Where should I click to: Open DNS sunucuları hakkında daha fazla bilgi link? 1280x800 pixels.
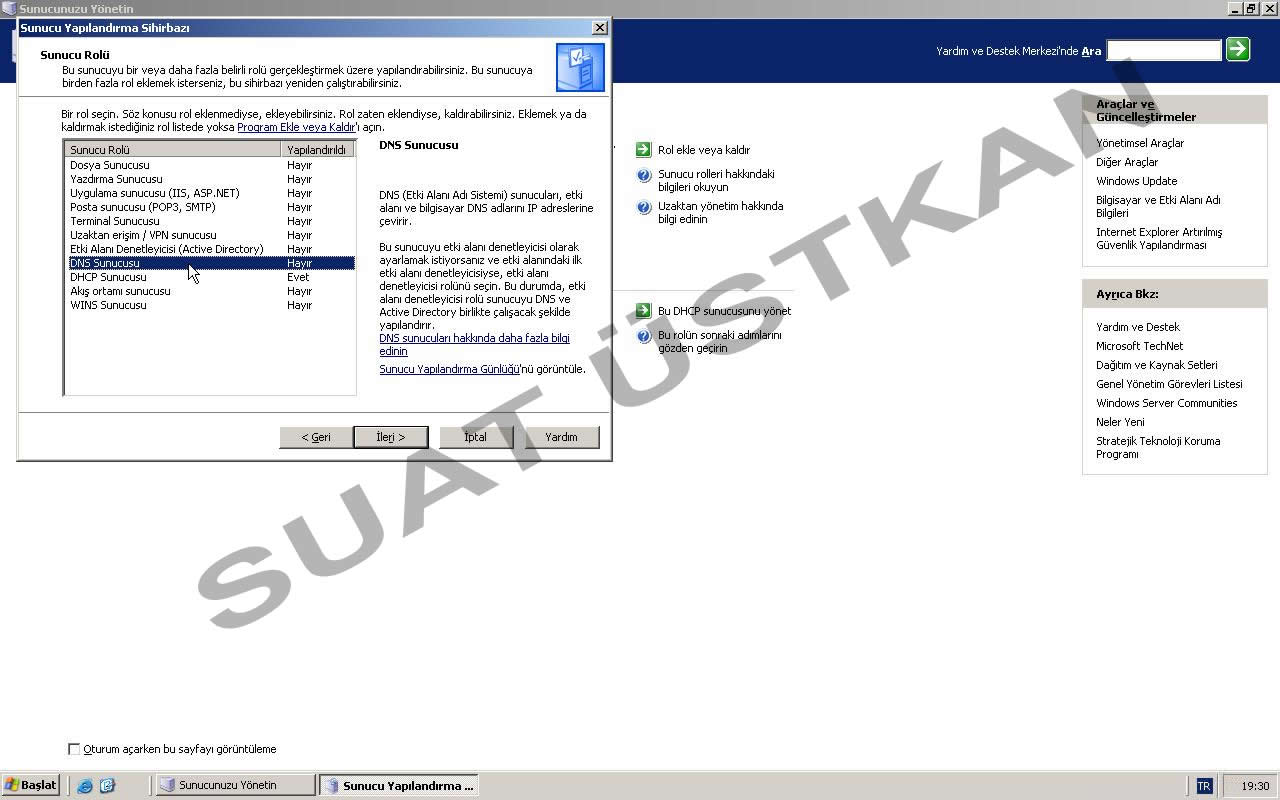point(474,345)
